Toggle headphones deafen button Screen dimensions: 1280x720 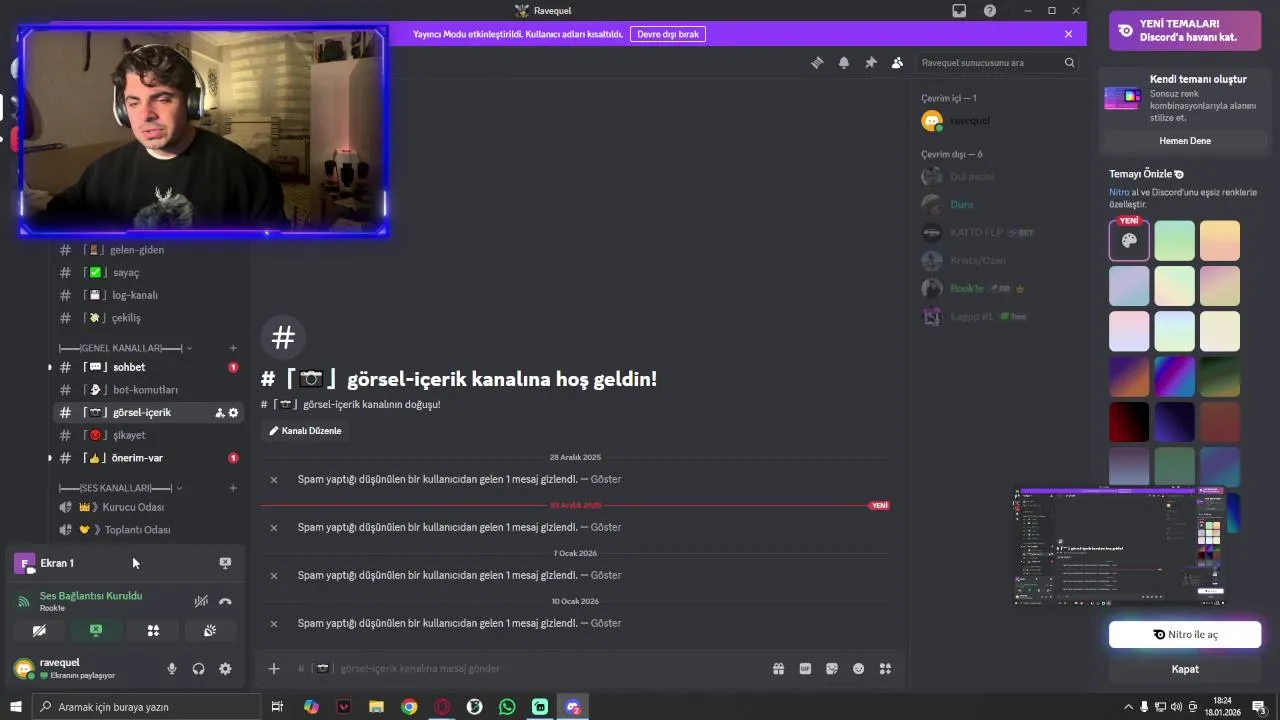point(199,669)
